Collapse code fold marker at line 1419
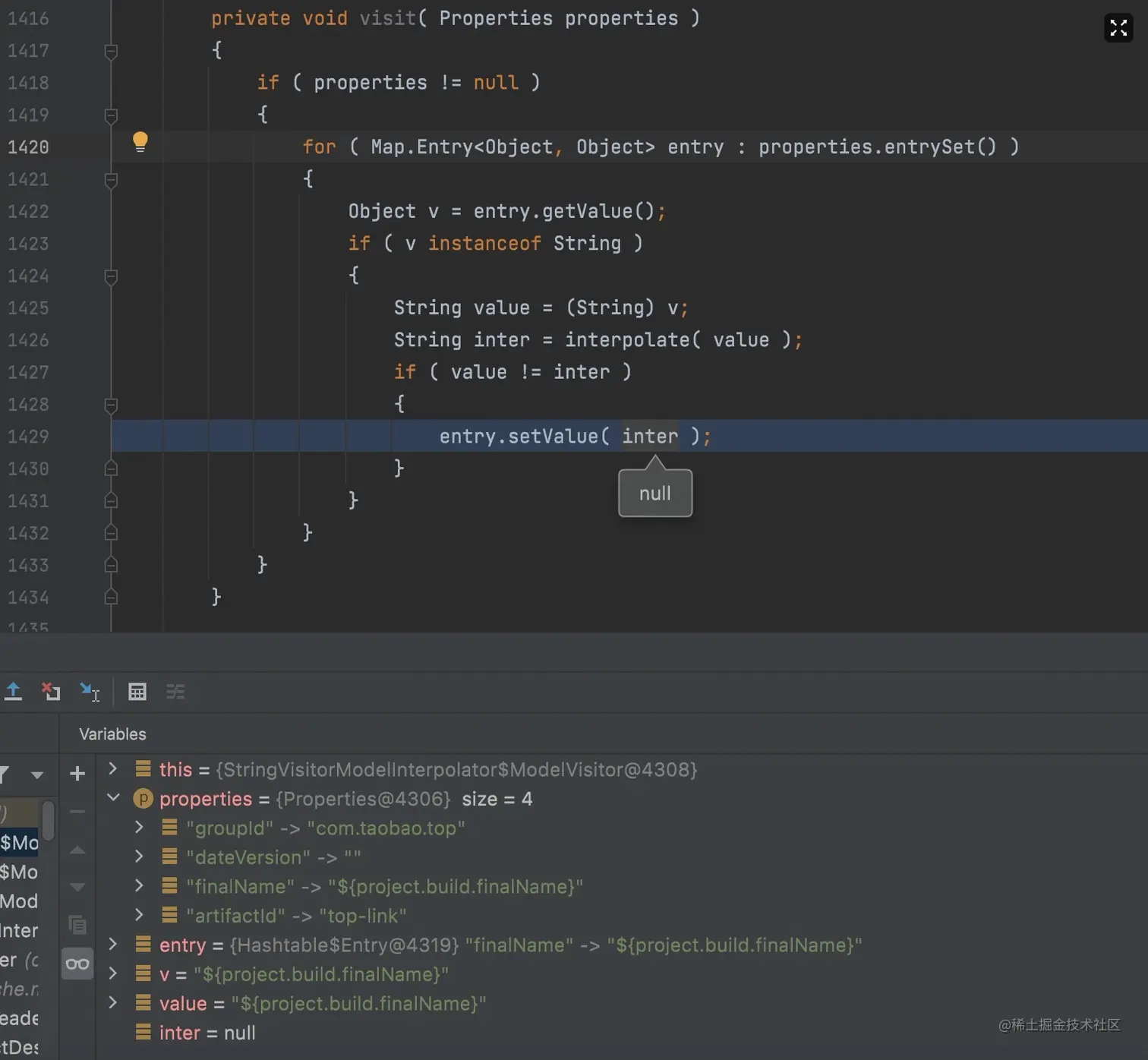1148x1060 pixels. 111,115
